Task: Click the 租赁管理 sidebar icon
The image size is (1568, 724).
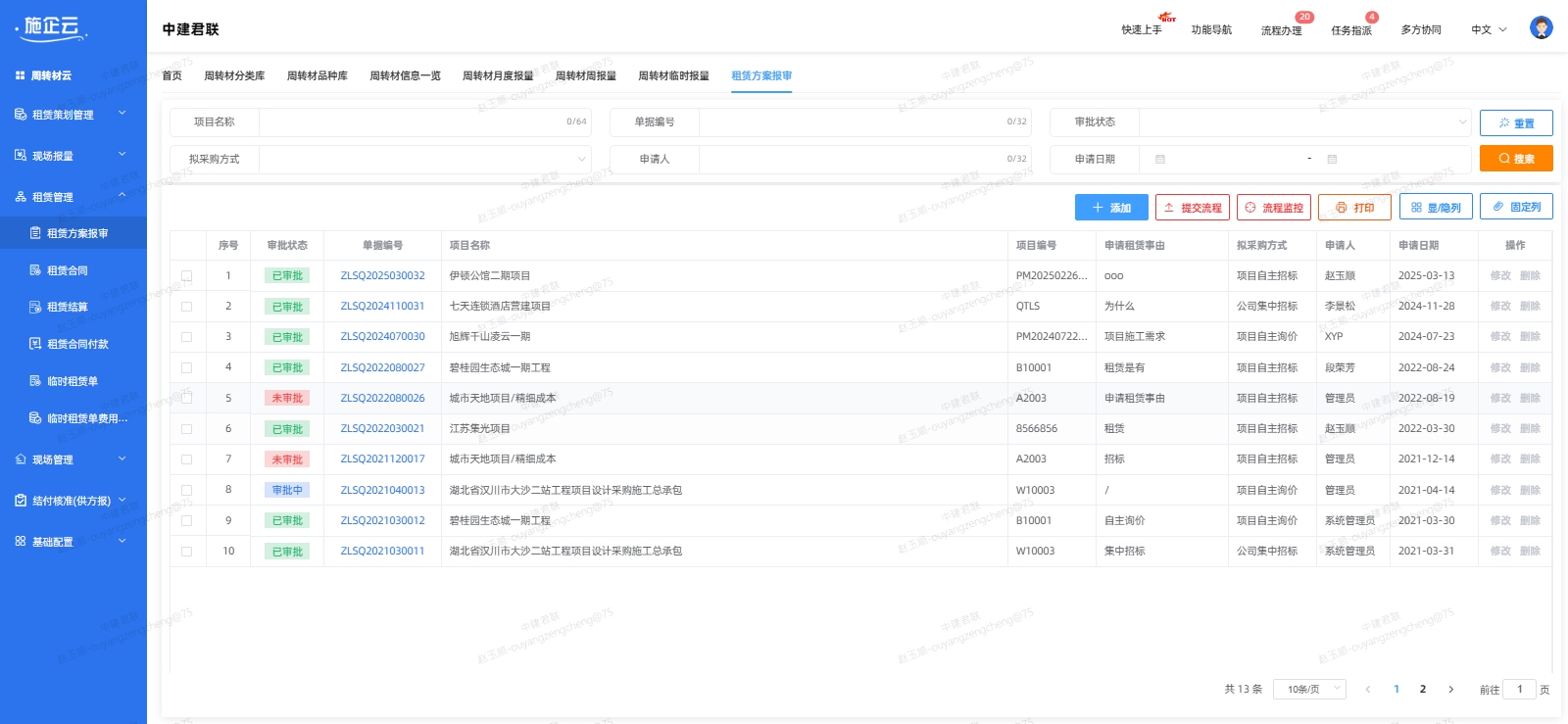Action: point(21,197)
